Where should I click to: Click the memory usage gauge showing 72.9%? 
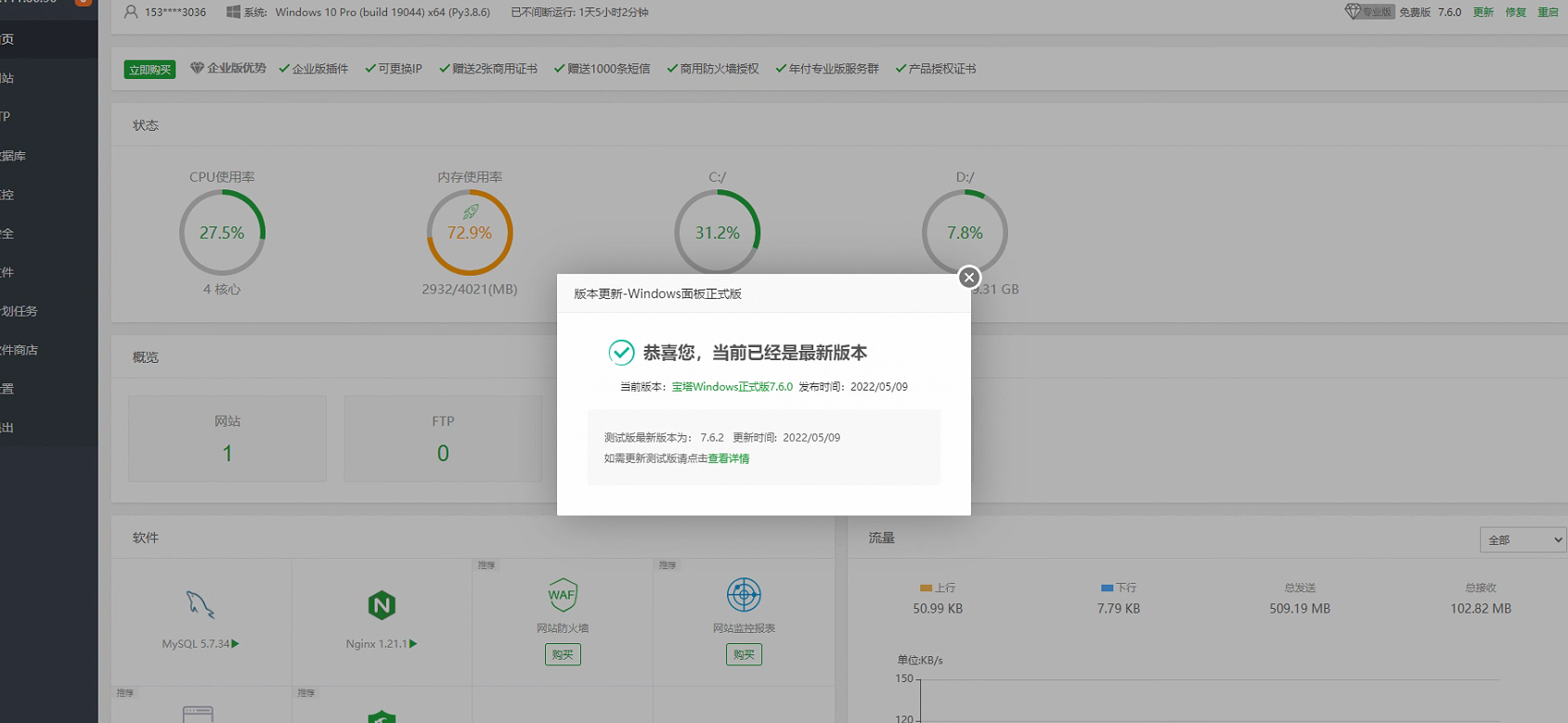[x=470, y=233]
